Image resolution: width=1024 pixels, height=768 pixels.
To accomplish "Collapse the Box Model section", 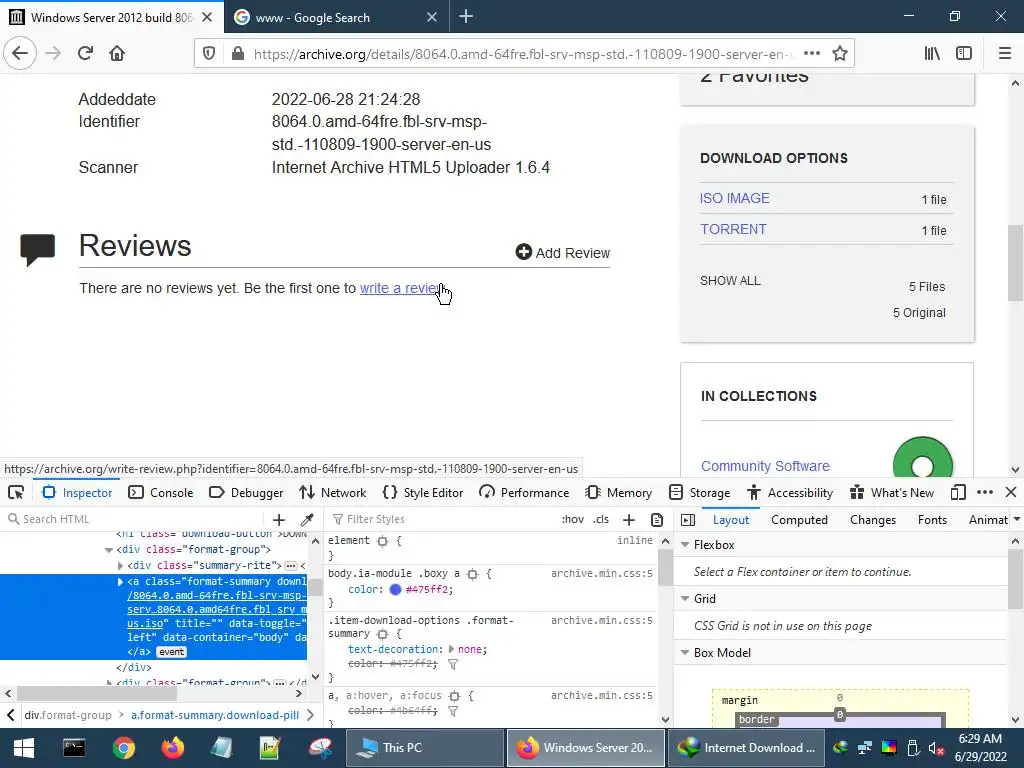I will tap(685, 652).
